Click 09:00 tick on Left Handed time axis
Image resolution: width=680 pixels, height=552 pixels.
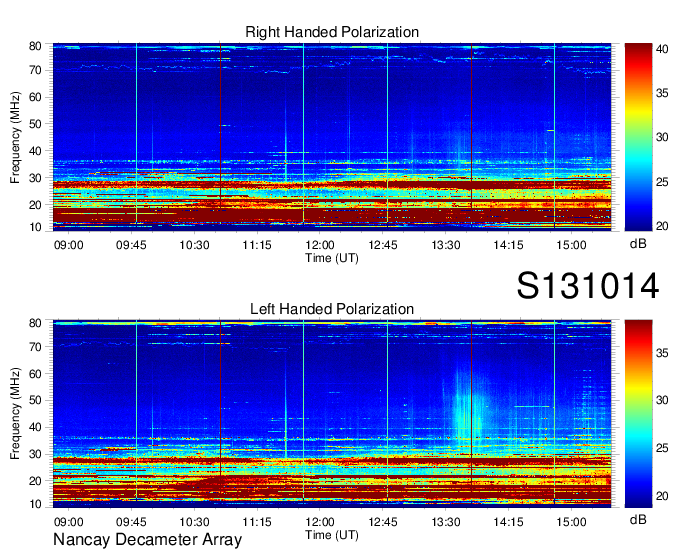[69, 521]
